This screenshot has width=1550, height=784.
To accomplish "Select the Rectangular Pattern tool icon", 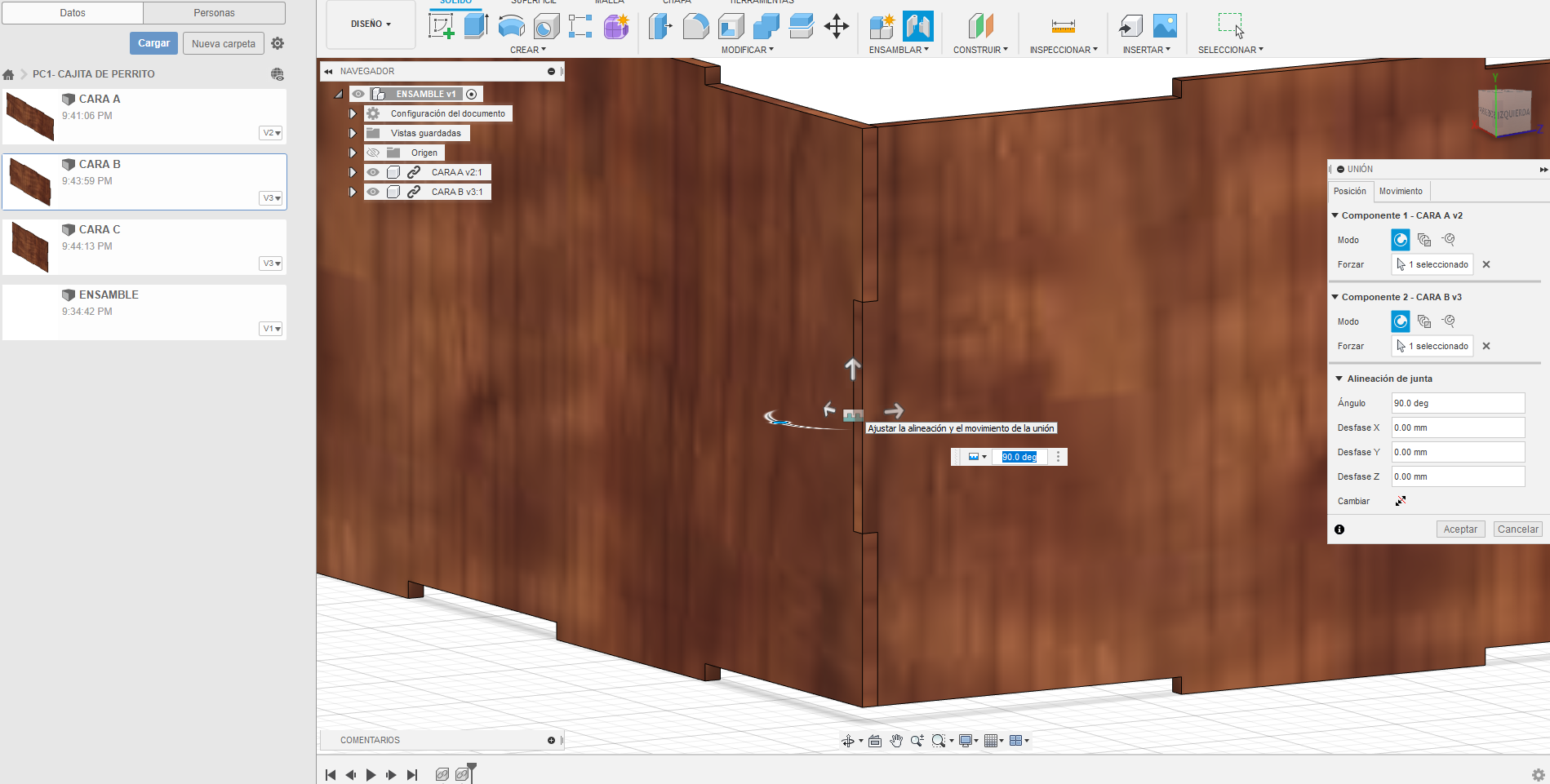I will [580, 26].
